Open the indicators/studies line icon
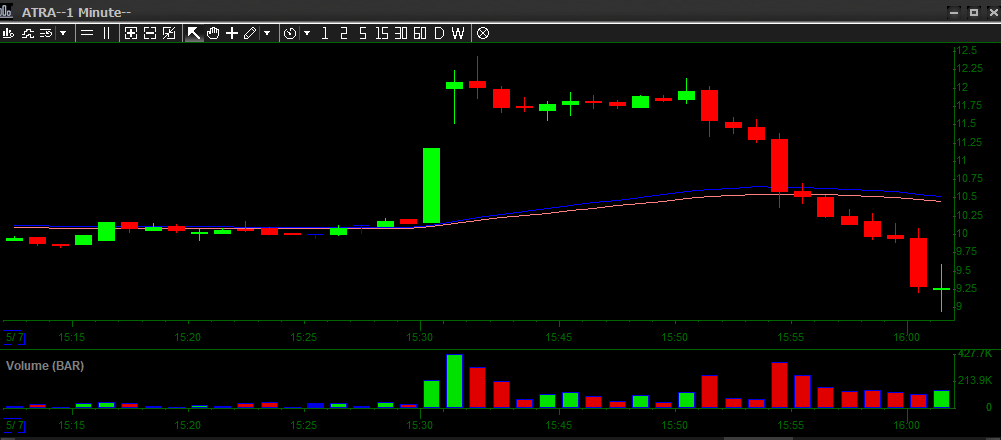 [27, 33]
